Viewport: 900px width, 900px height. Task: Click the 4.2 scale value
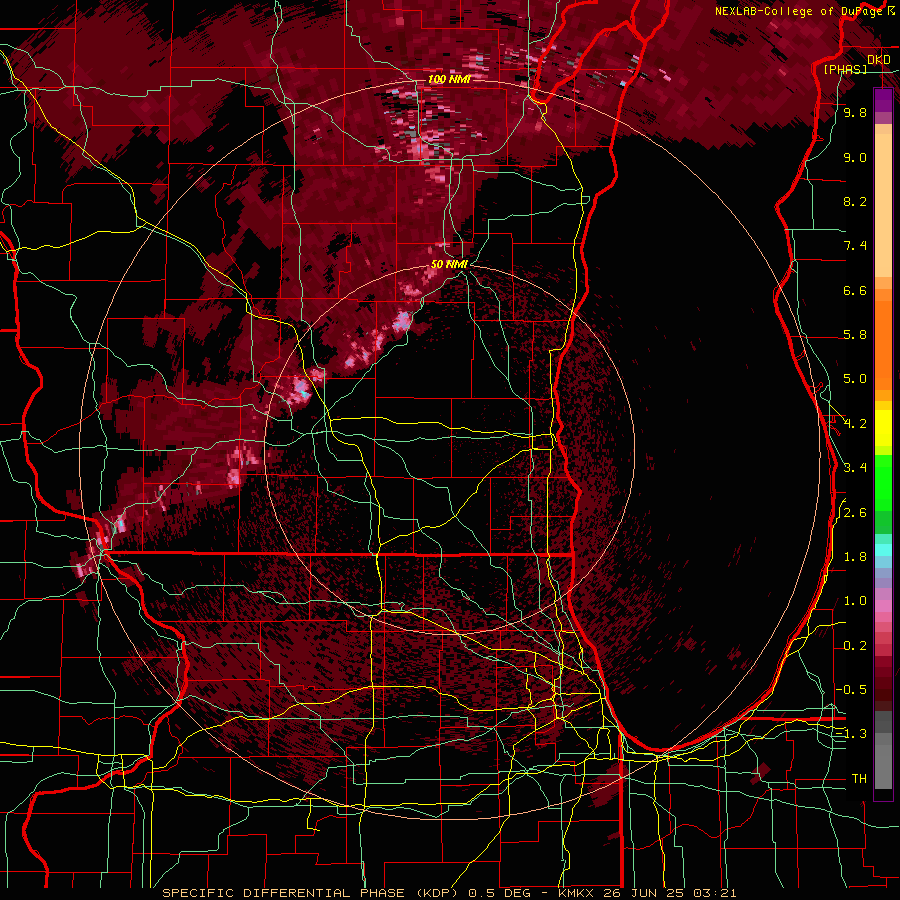tap(855, 424)
